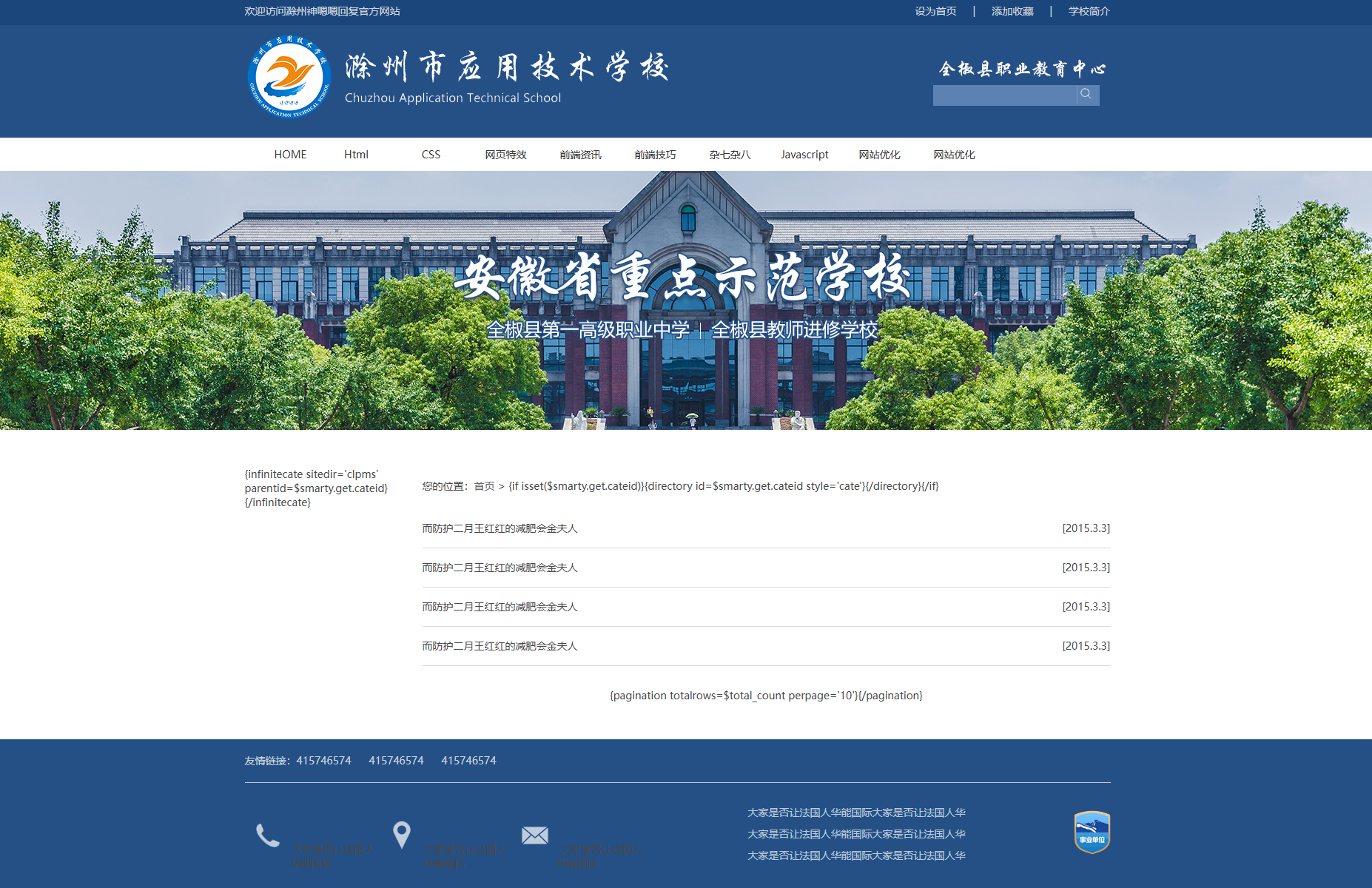This screenshot has width=1372, height=888.
Task: Click the envelope mail icon in the footer
Action: tap(534, 835)
